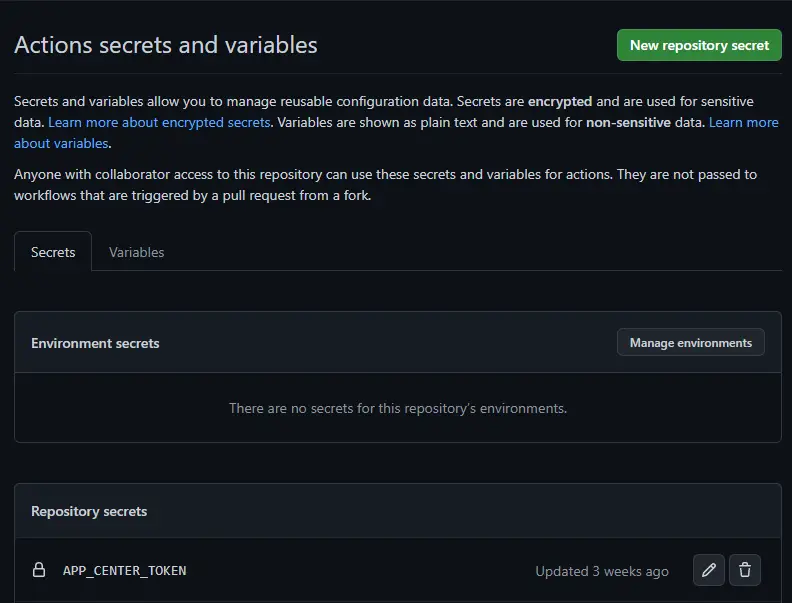792x603 pixels.
Task: Click the lock icon beside APP_CENTER_TOKEN
Action: point(39,570)
